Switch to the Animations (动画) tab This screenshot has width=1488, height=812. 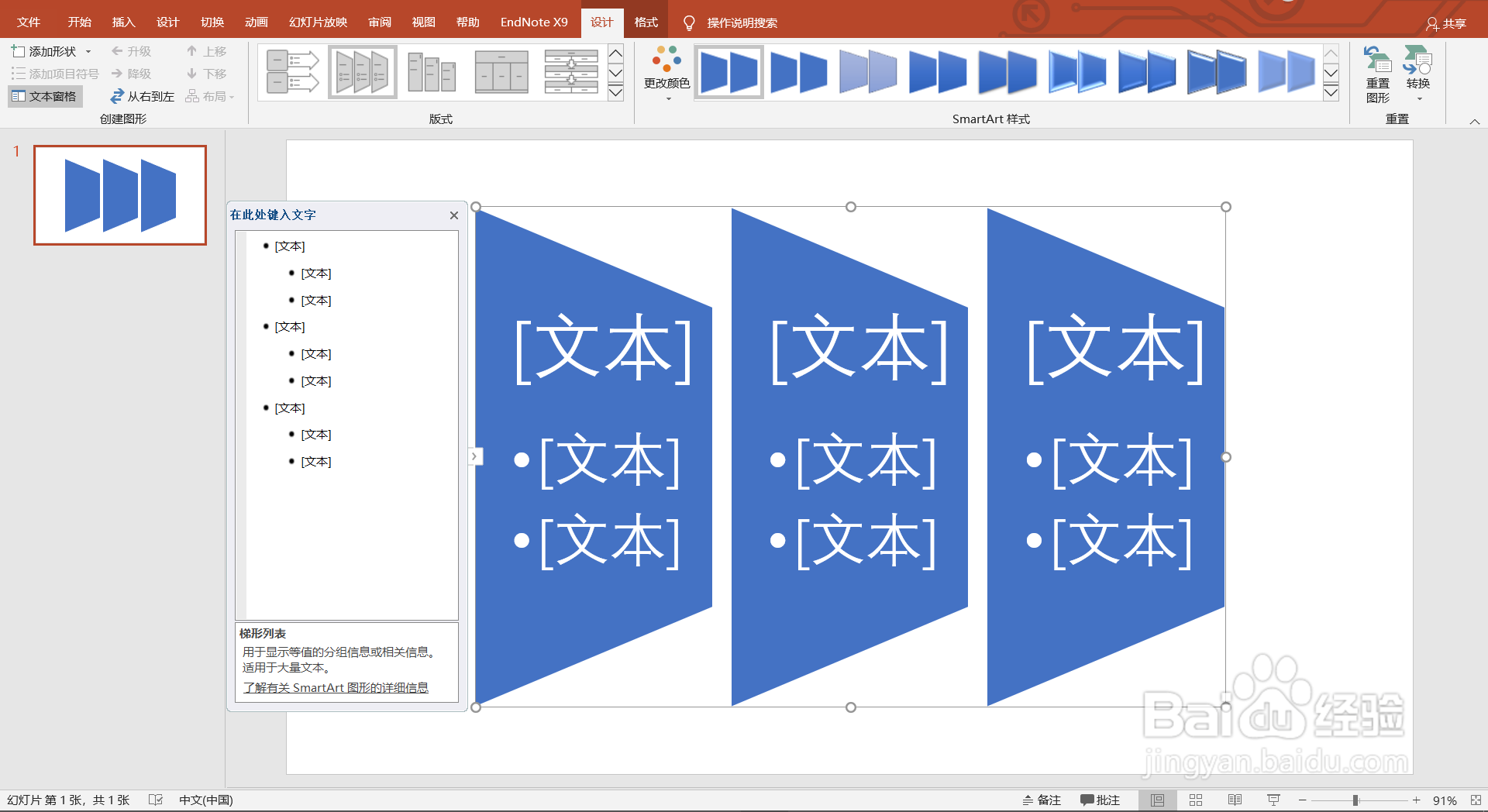257,22
